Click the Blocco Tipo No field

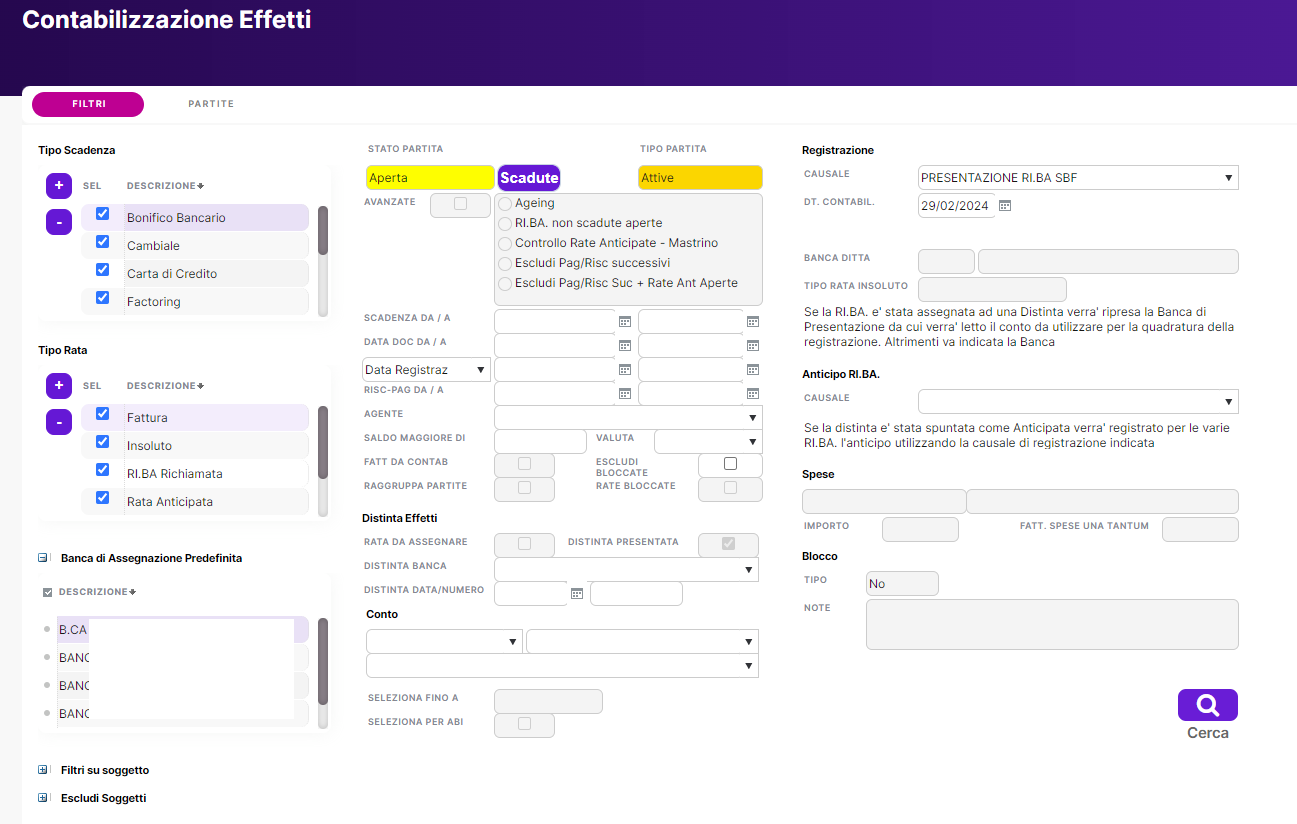pos(902,583)
